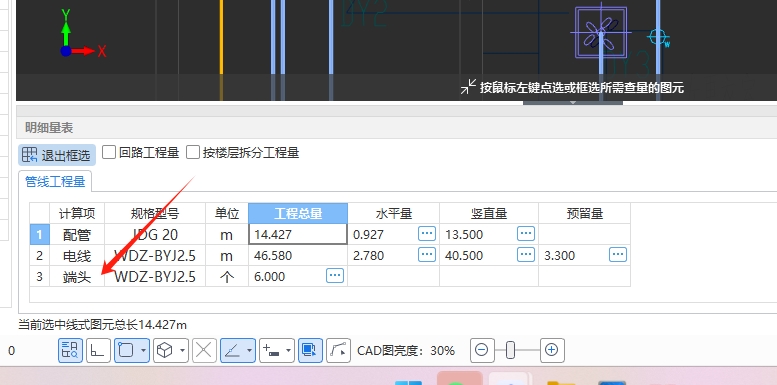777x385 pixels.
Task: Open the plus-line tool dropdown arrow
Action: tap(288, 350)
